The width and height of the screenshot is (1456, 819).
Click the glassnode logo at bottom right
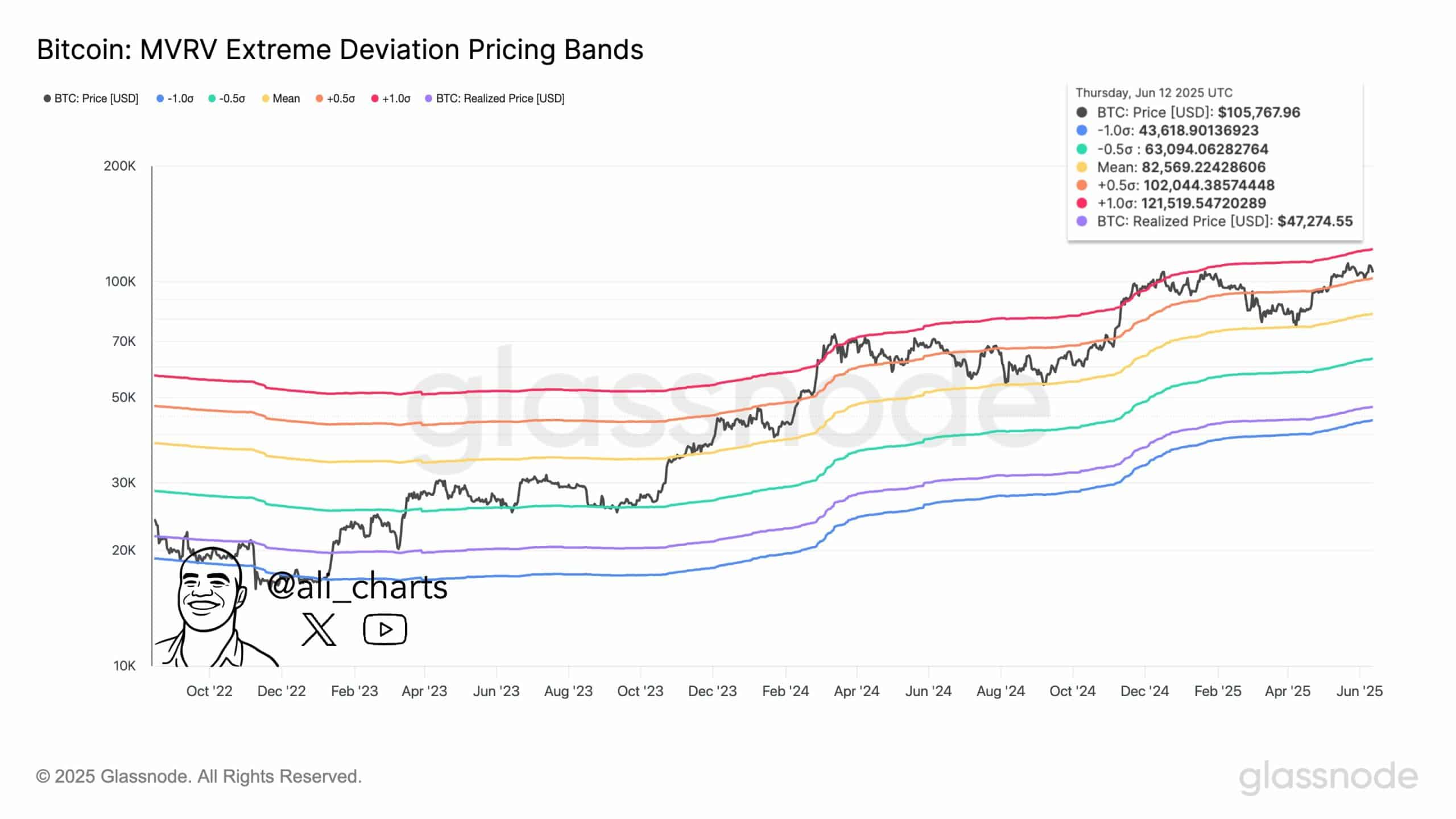1329,777
